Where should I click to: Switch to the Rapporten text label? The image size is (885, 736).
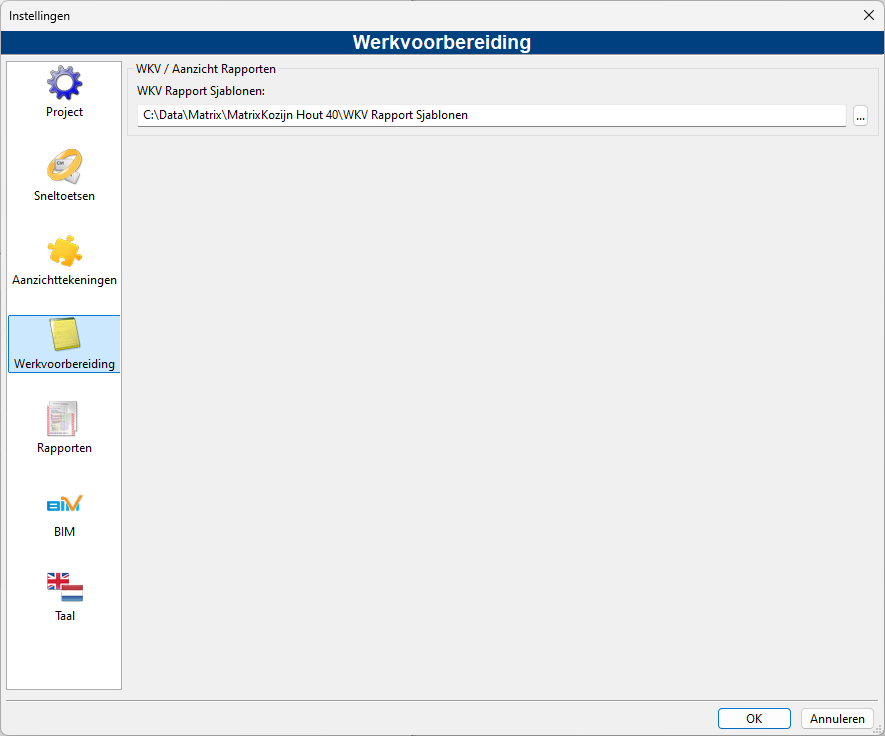click(x=64, y=448)
